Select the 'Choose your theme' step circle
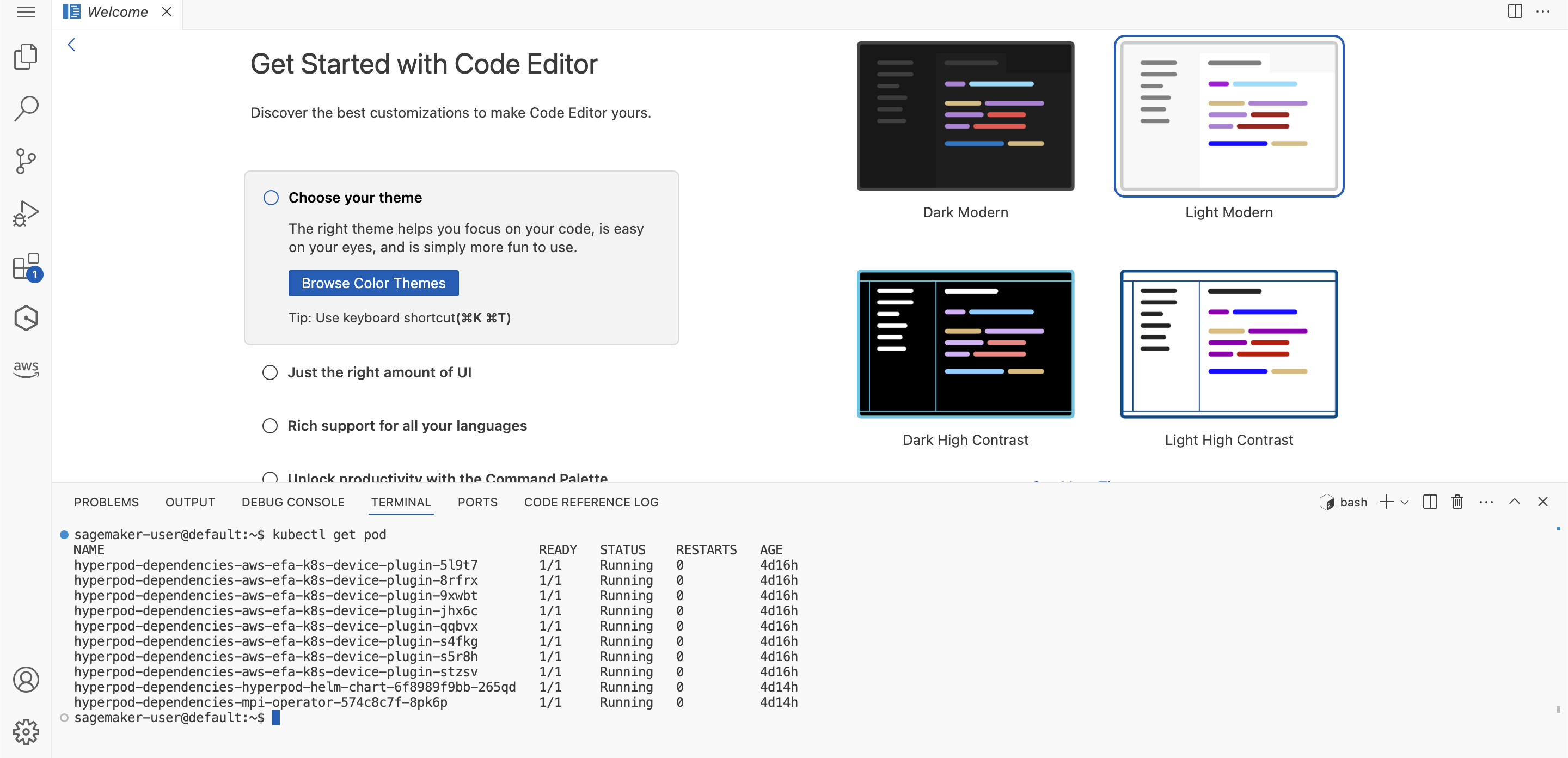 [271, 197]
